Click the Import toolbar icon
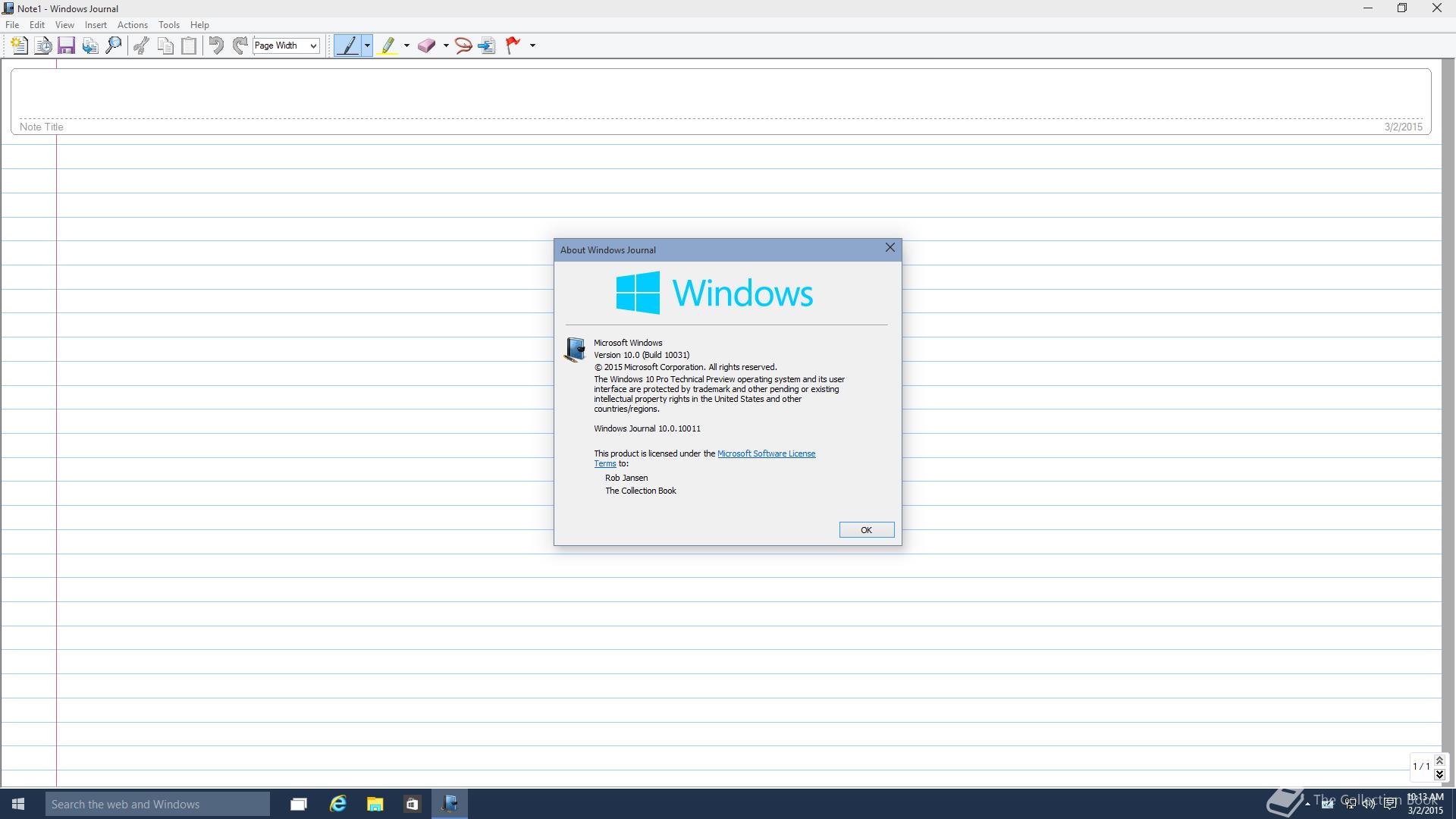The width and height of the screenshot is (1456, 819). coord(90,45)
